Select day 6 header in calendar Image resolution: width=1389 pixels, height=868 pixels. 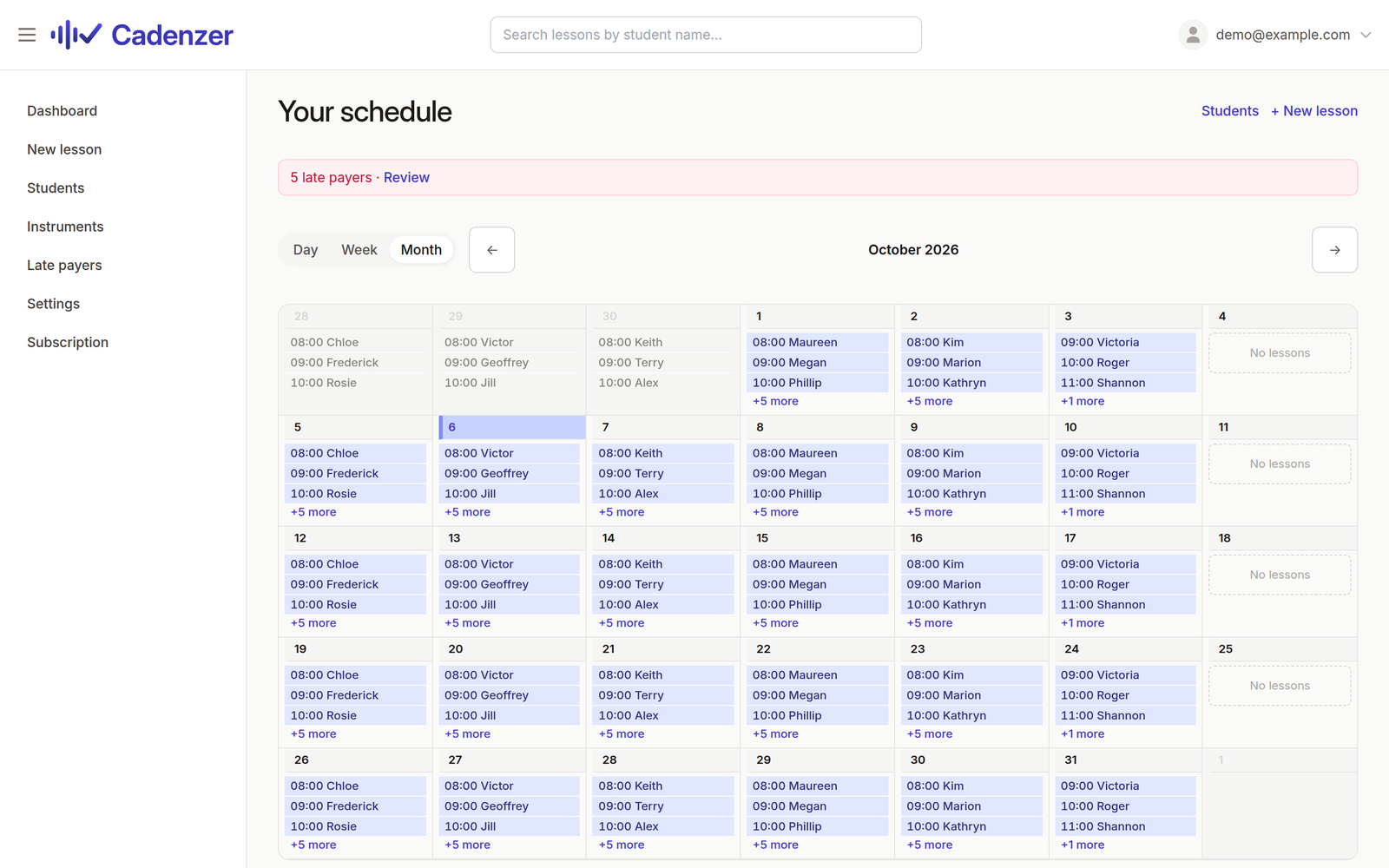pos(512,427)
